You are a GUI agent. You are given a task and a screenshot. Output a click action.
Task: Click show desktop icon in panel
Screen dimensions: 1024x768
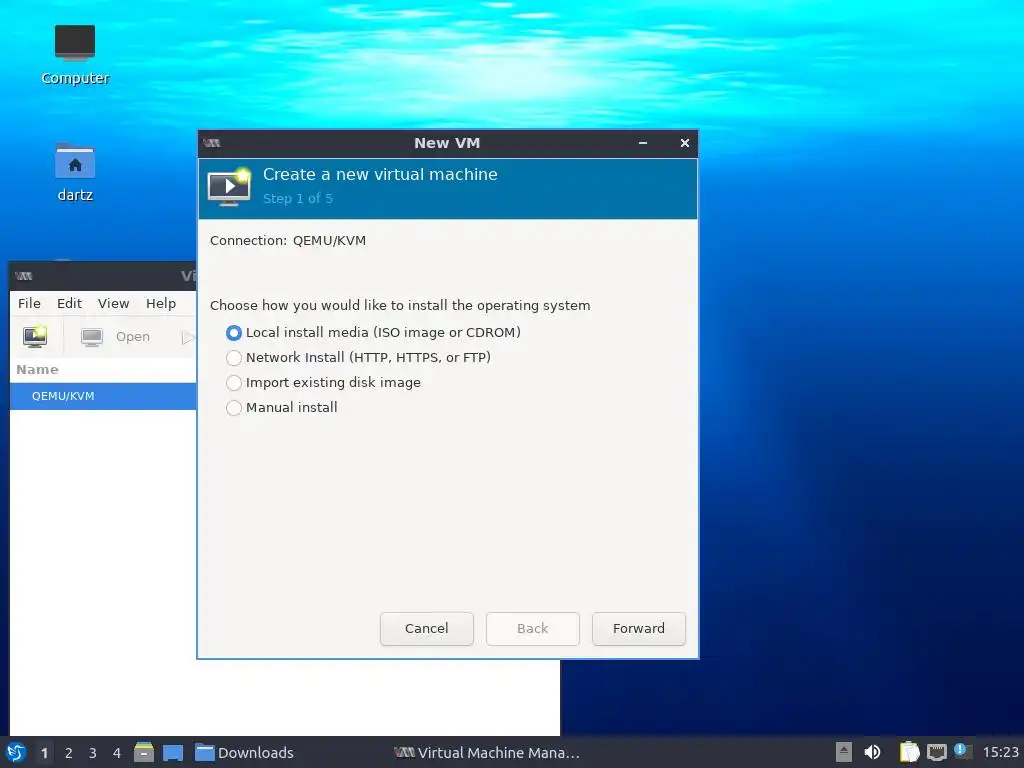(x=173, y=753)
